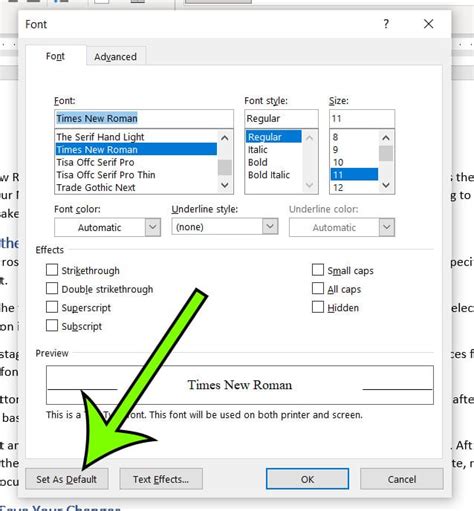474x511 pixels.
Task: Pick 'Trade Gothic Next' font
Action: [136, 187]
